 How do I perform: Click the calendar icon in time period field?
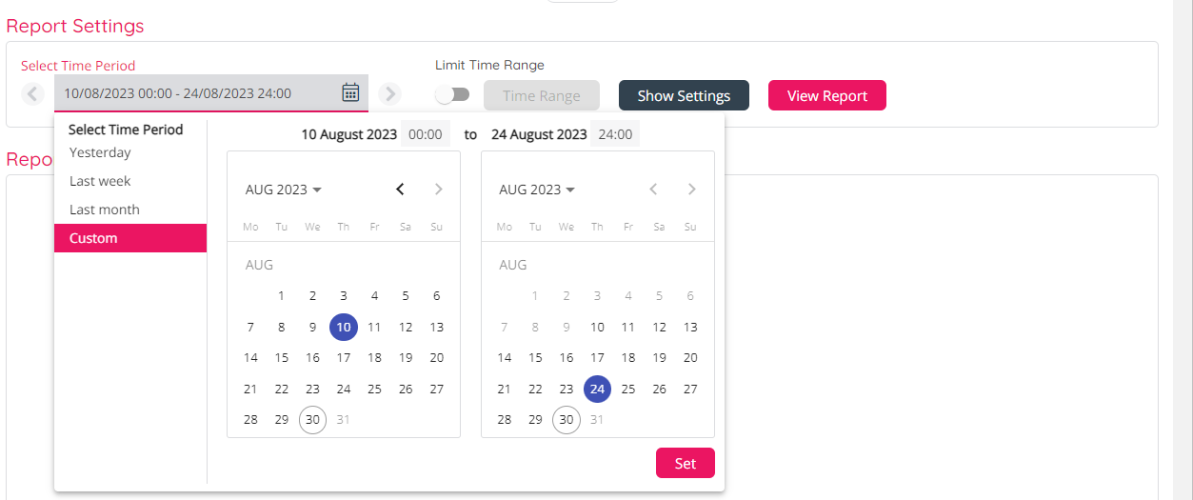[x=350, y=93]
